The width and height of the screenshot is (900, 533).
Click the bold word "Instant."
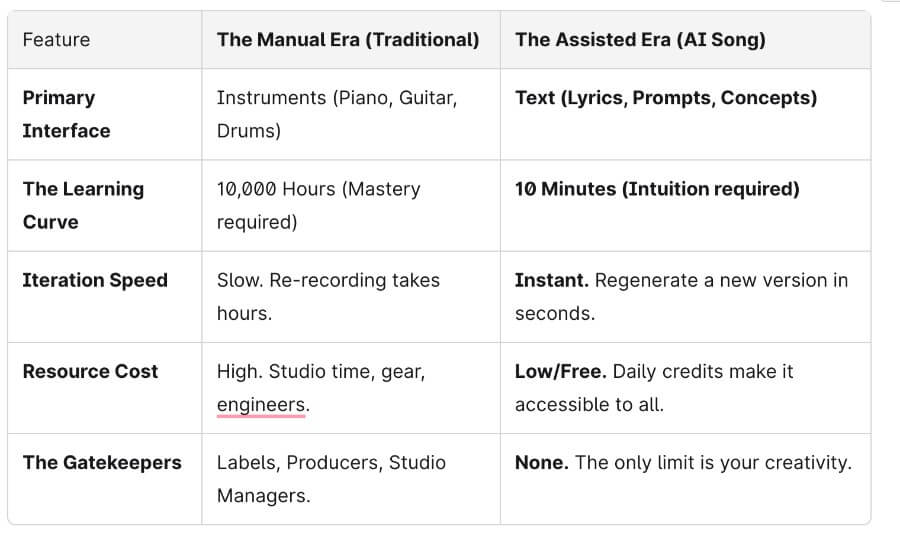tap(551, 280)
